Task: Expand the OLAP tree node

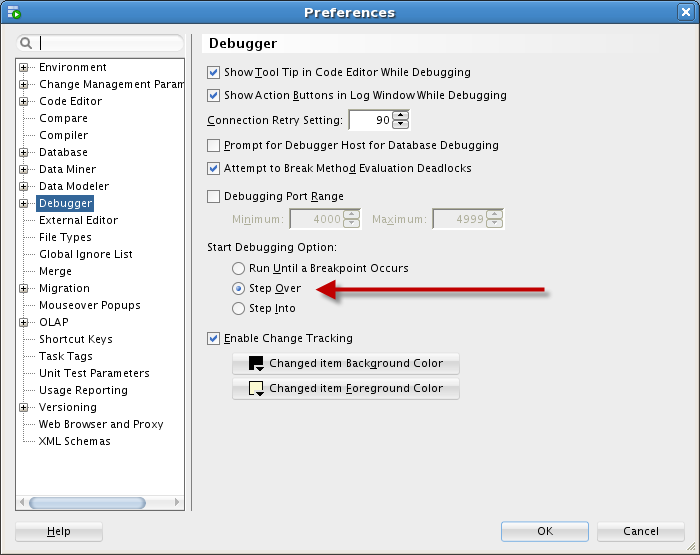Action: click(x=24, y=322)
